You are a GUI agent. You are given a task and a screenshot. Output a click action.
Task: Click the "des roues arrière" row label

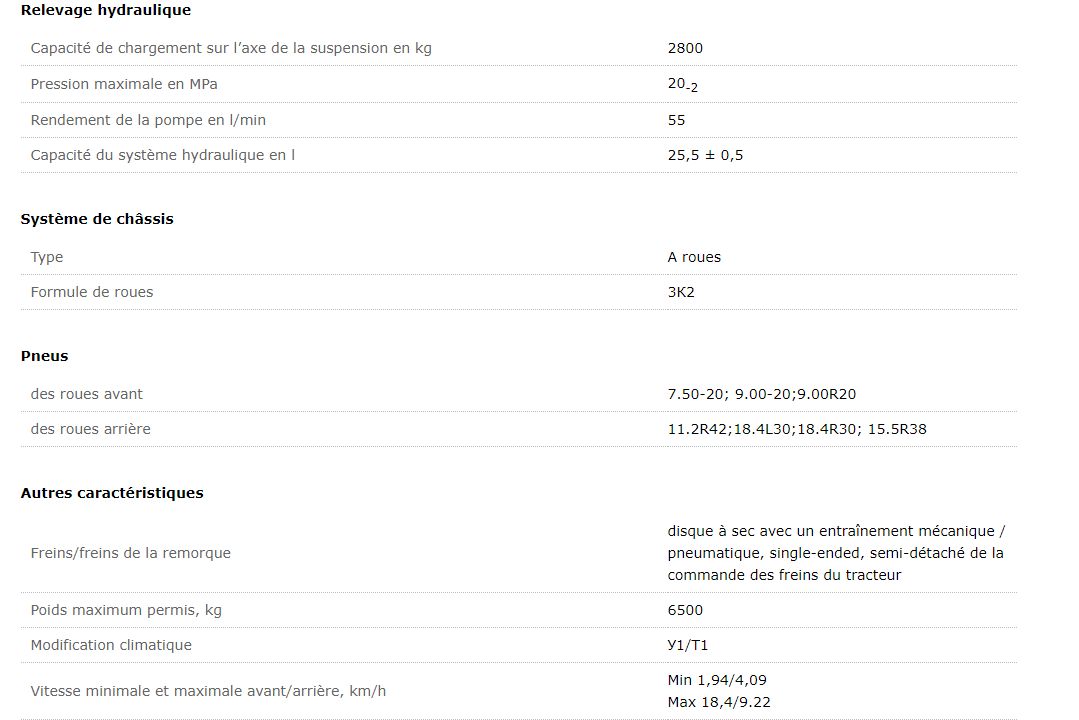90,429
